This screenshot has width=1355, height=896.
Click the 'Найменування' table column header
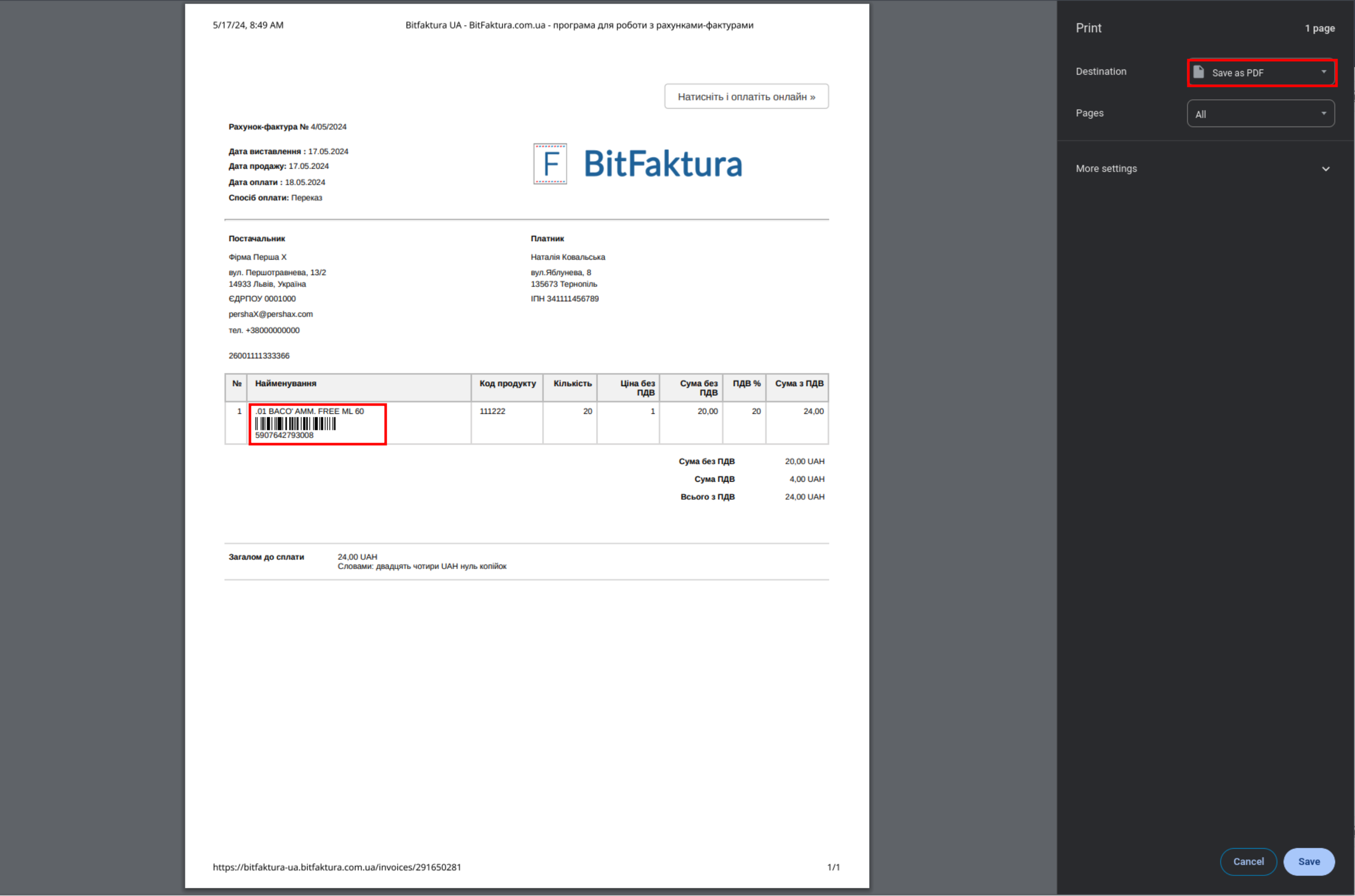285,383
